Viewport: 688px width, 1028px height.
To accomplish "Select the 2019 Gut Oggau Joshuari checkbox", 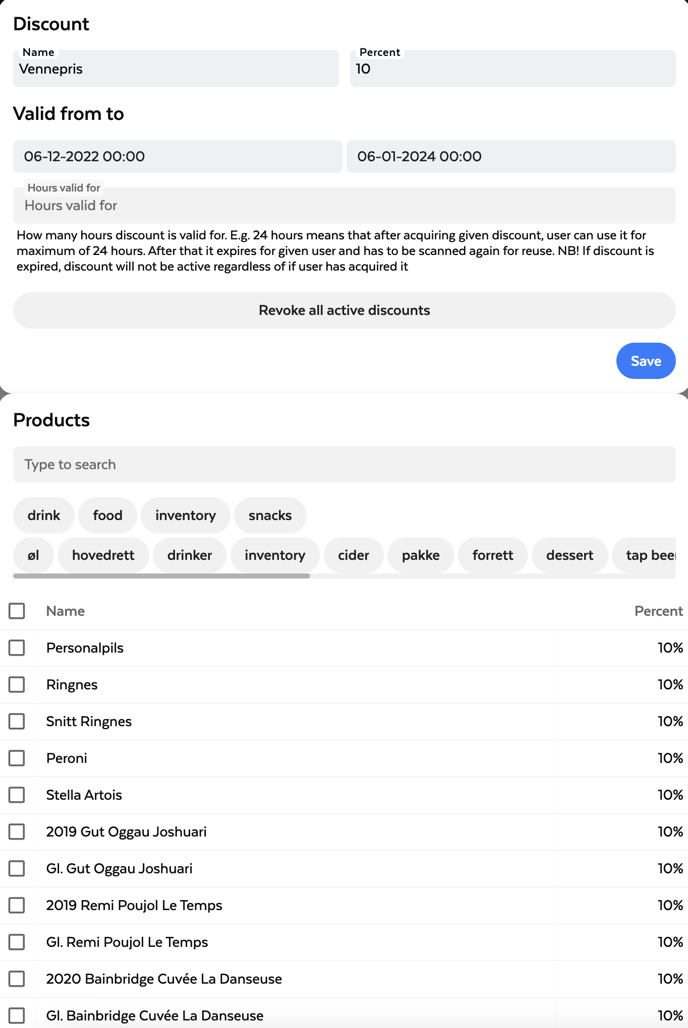I will 17,832.
